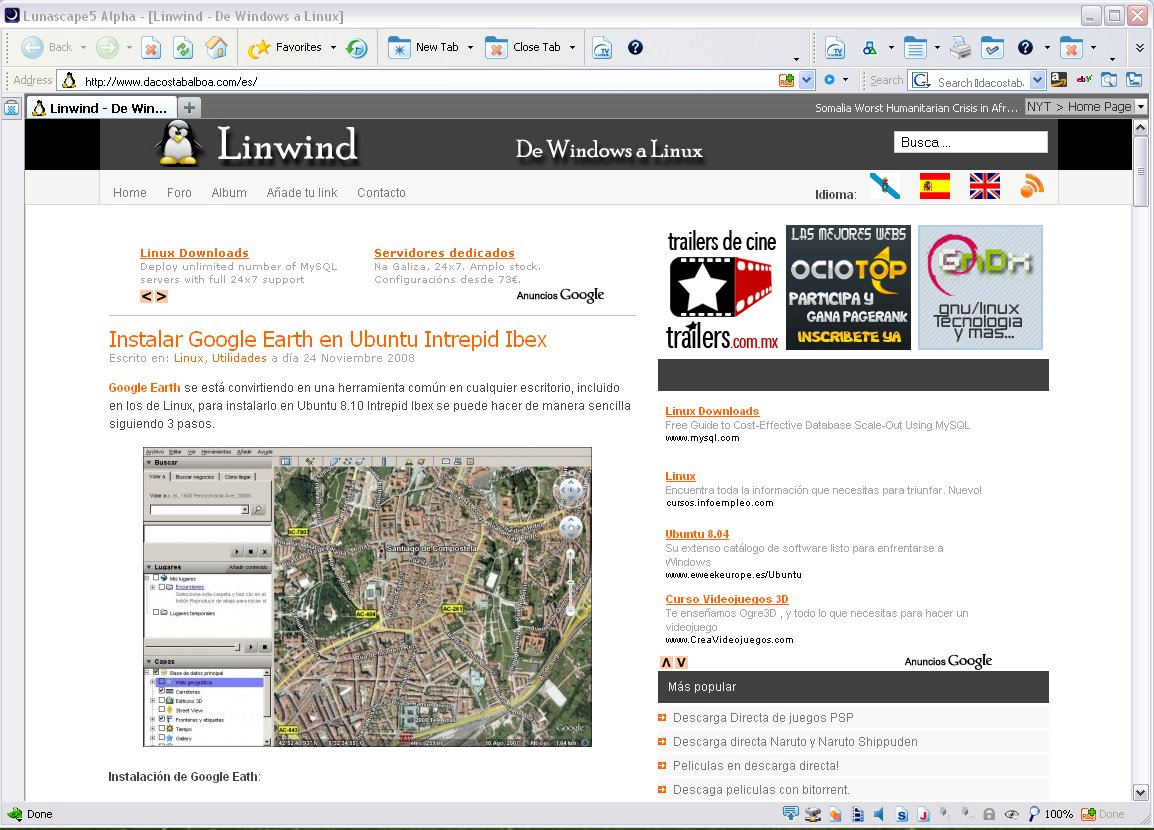1154x830 pixels.
Task: Click the Somalia Worst Humanitarian Crisis headline ticker
Action: (916, 107)
